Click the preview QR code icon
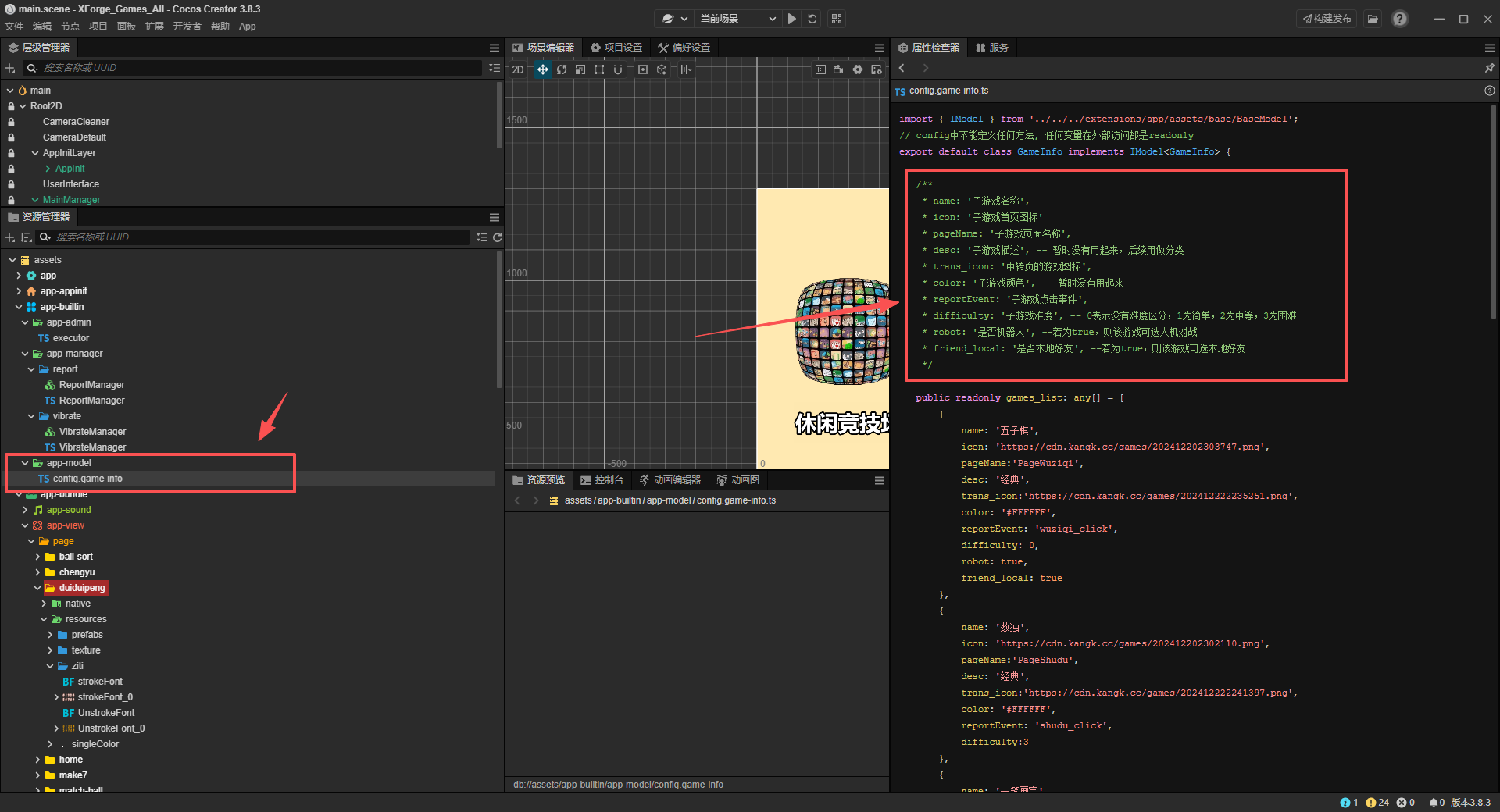The image size is (1500, 812). (x=837, y=19)
